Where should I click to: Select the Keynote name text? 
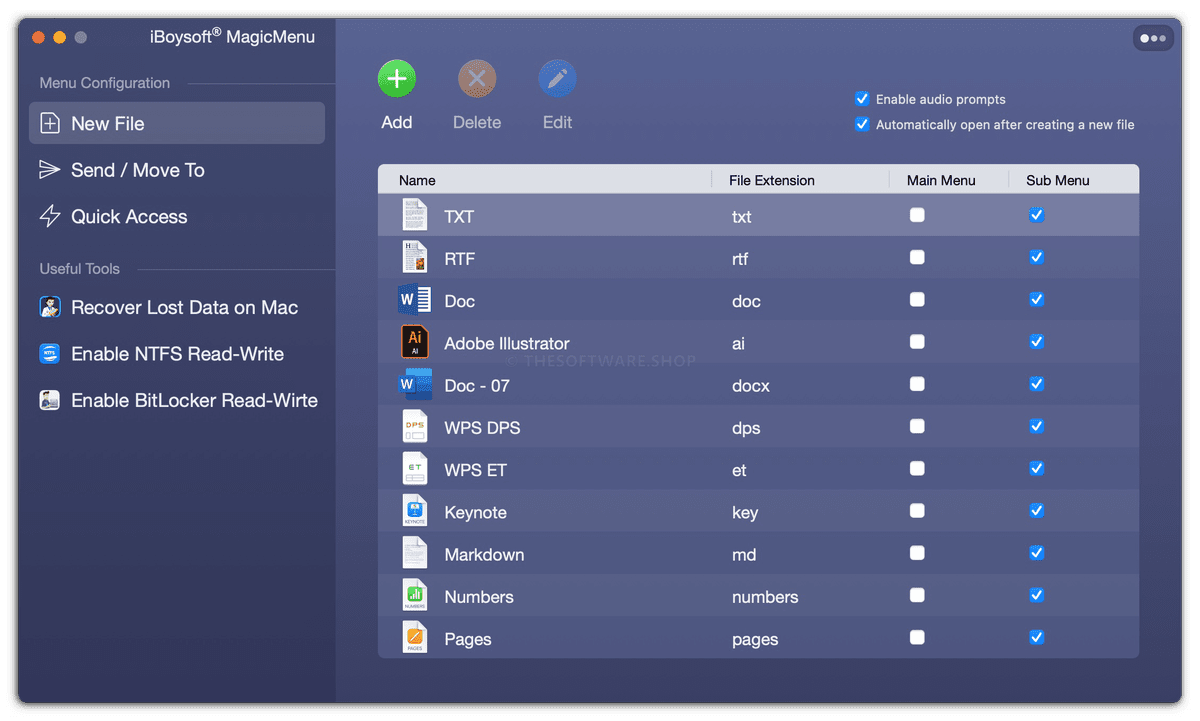[x=475, y=512]
